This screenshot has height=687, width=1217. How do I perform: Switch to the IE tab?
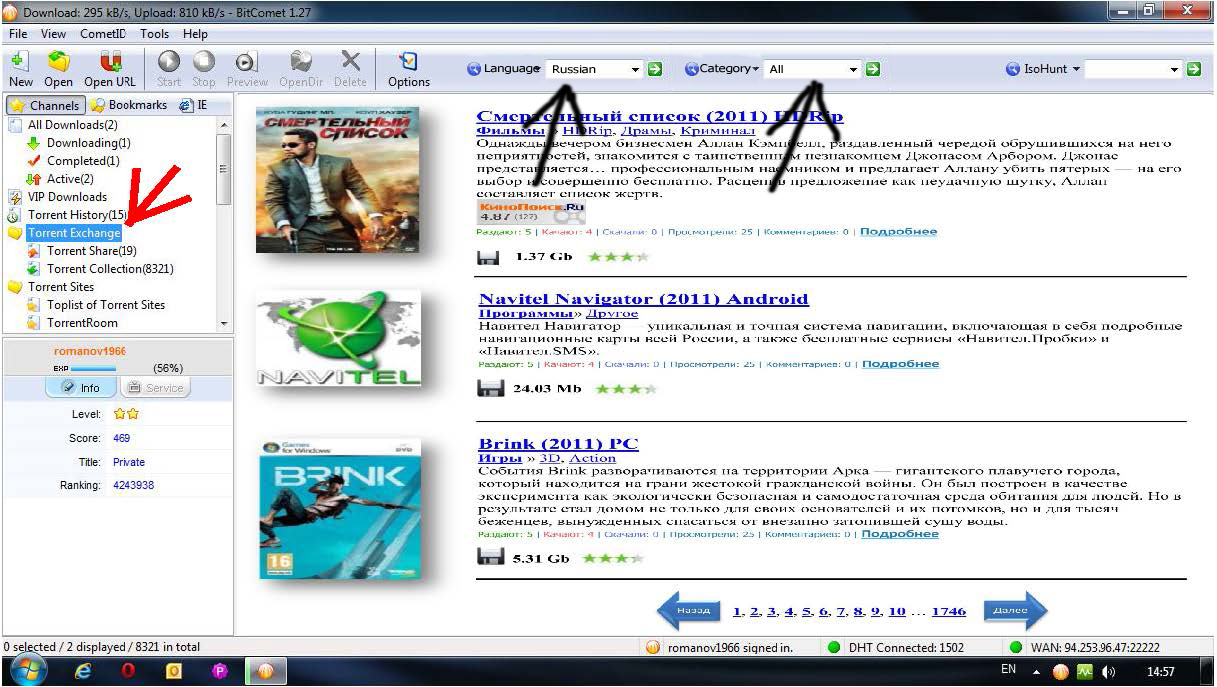click(x=194, y=105)
